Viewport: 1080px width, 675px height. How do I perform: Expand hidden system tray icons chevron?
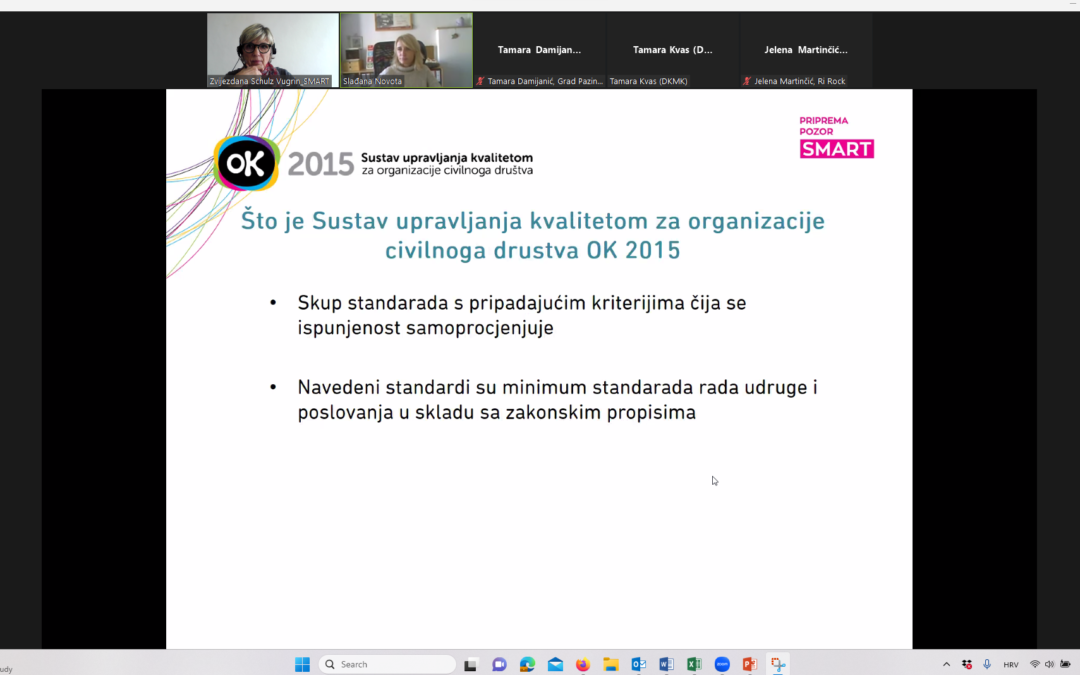(946, 664)
